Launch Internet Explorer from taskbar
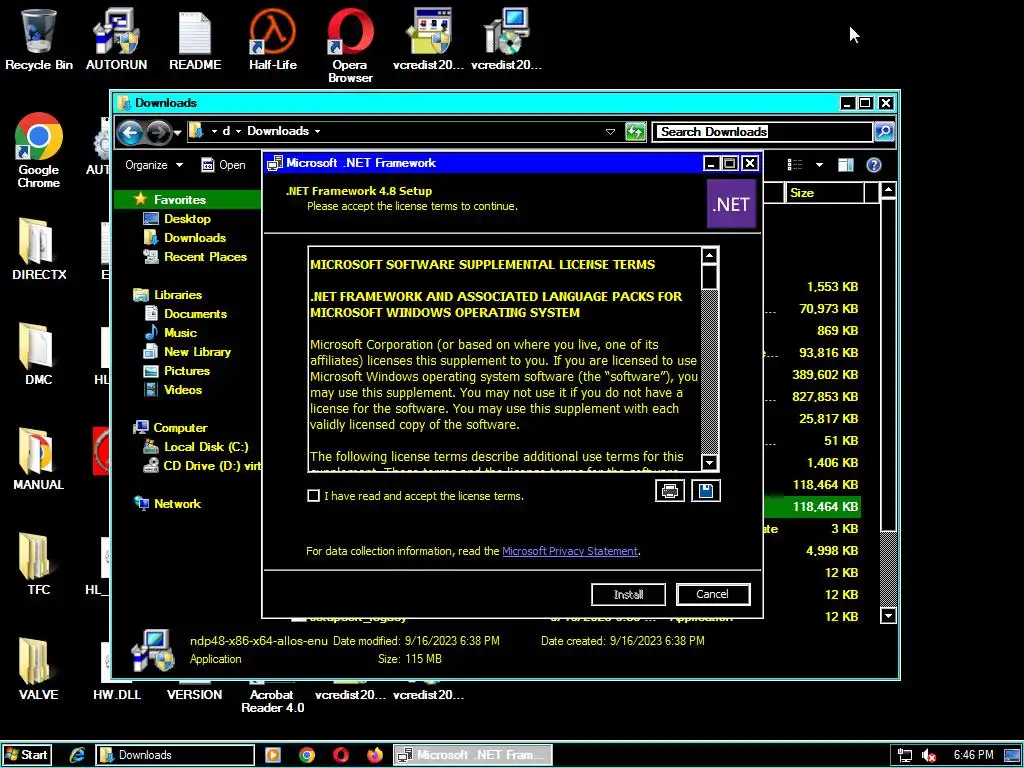The height and width of the screenshot is (768, 1024). 77,755
